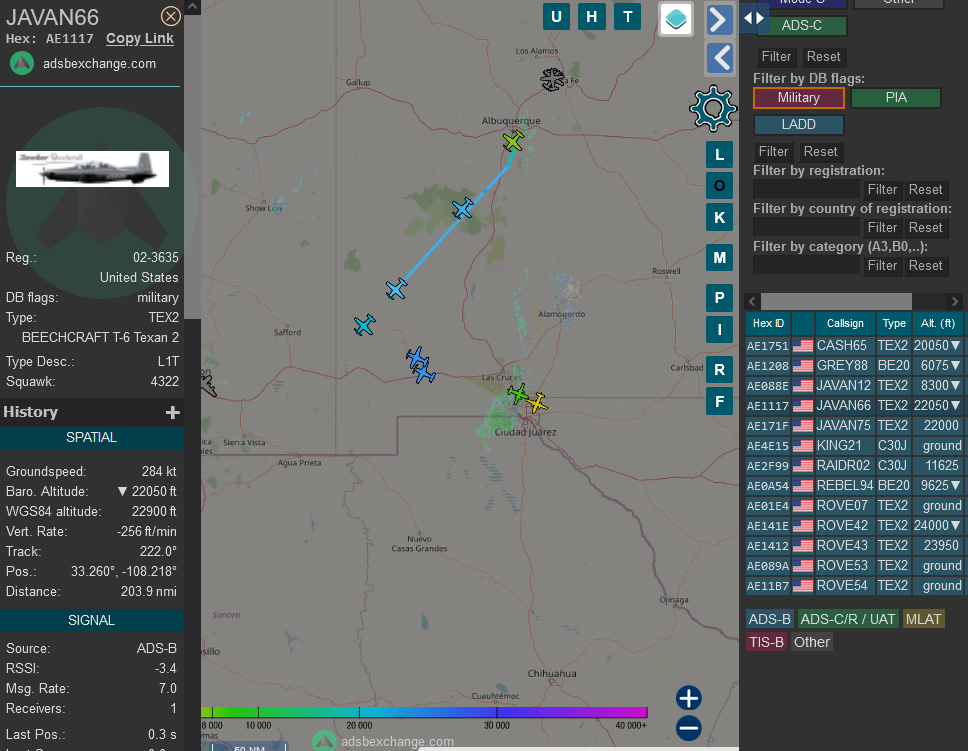Enable the LADD DB flag filter
This screenshot has height=751, width=968.
798,124
